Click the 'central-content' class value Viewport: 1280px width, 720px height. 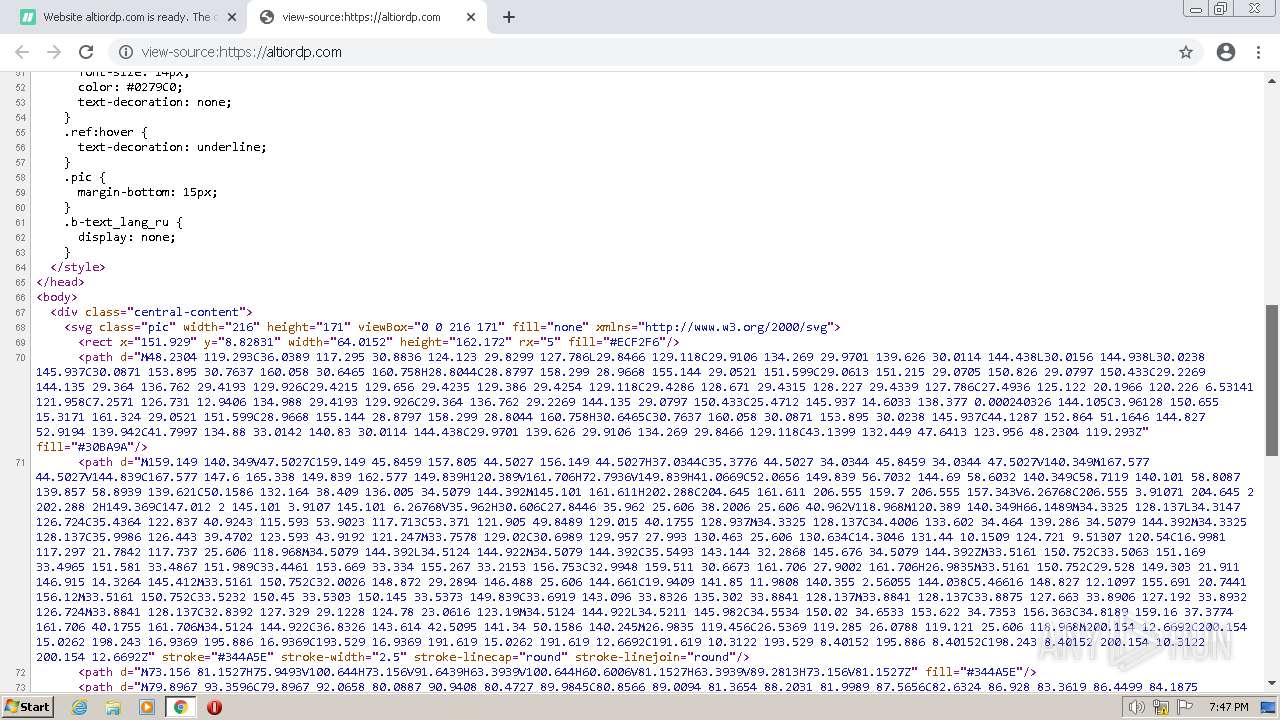186,312
